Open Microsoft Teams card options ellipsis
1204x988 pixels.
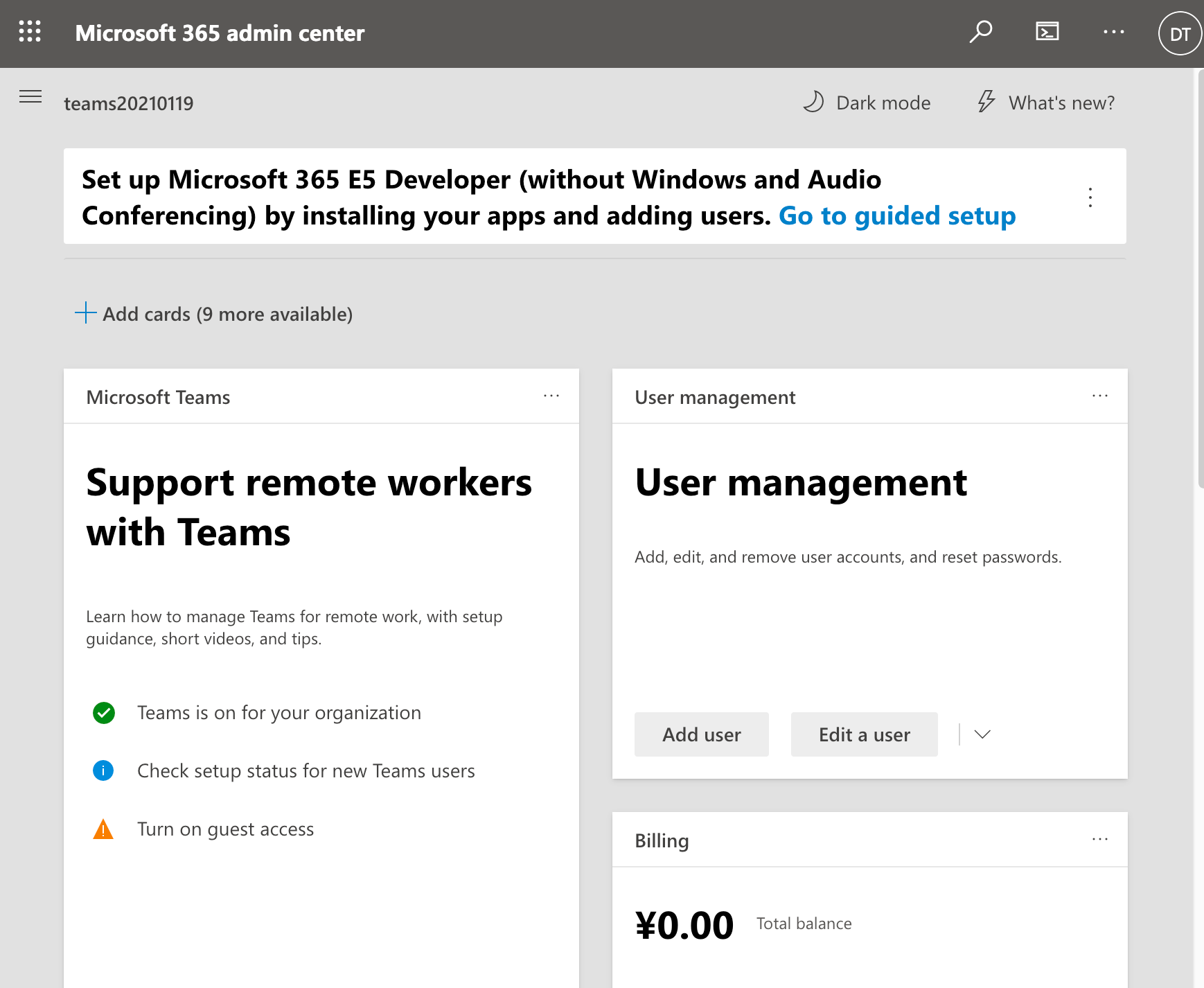click(551, 396)
